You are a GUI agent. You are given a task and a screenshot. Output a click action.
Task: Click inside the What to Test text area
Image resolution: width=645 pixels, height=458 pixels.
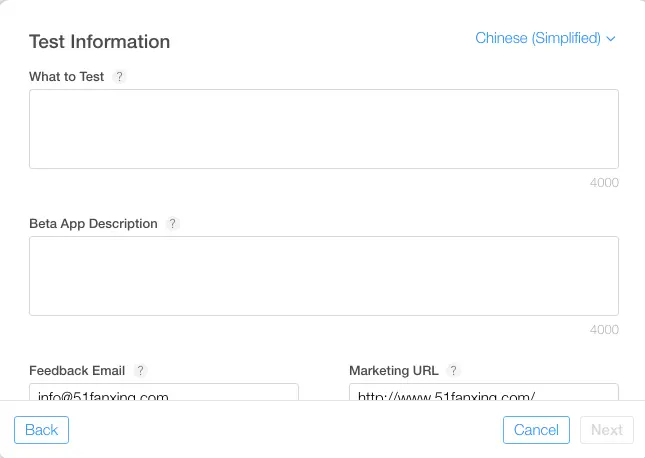(x=323, y=129)
